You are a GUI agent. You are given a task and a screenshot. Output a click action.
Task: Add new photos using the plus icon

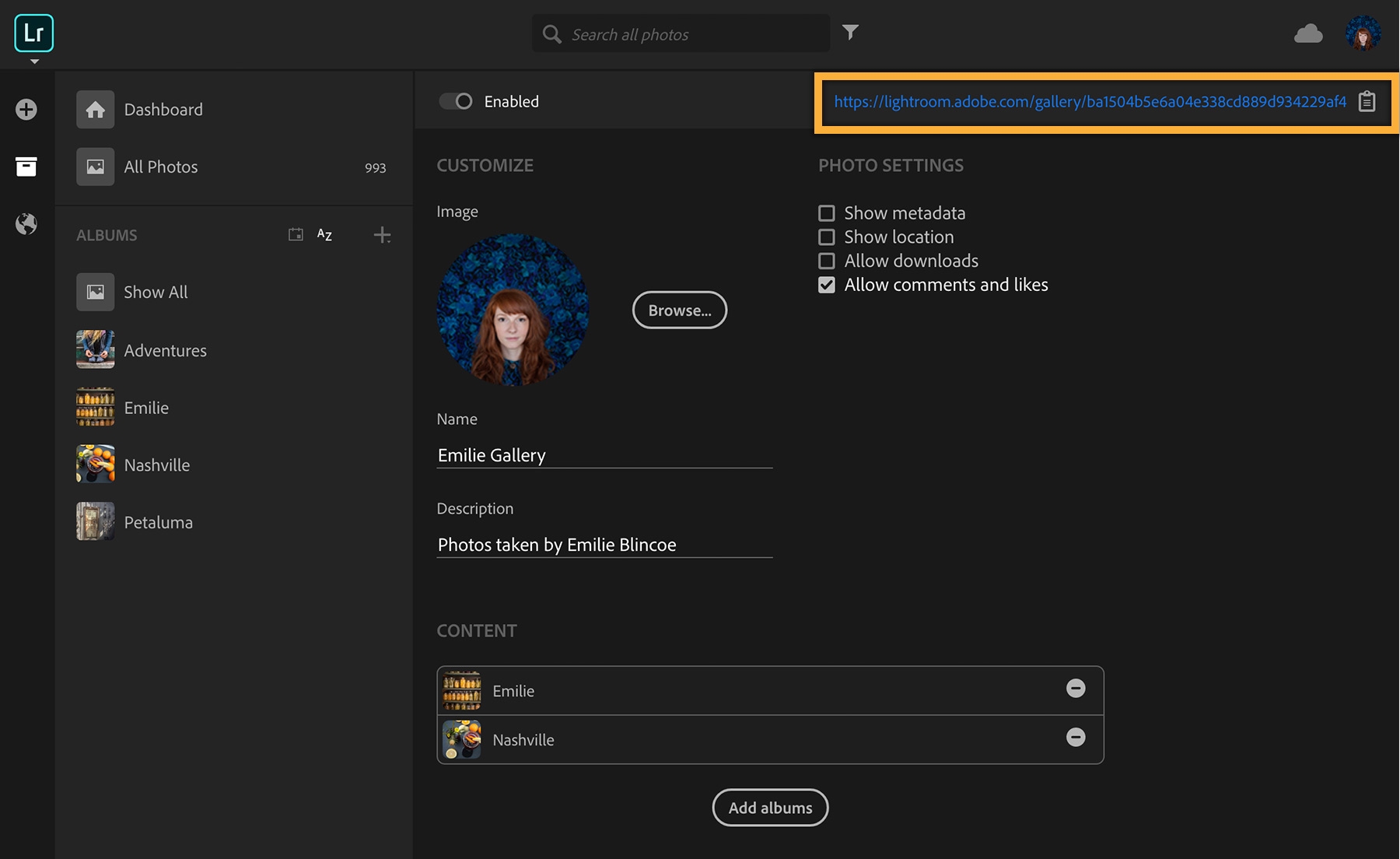tap(26, 109)
